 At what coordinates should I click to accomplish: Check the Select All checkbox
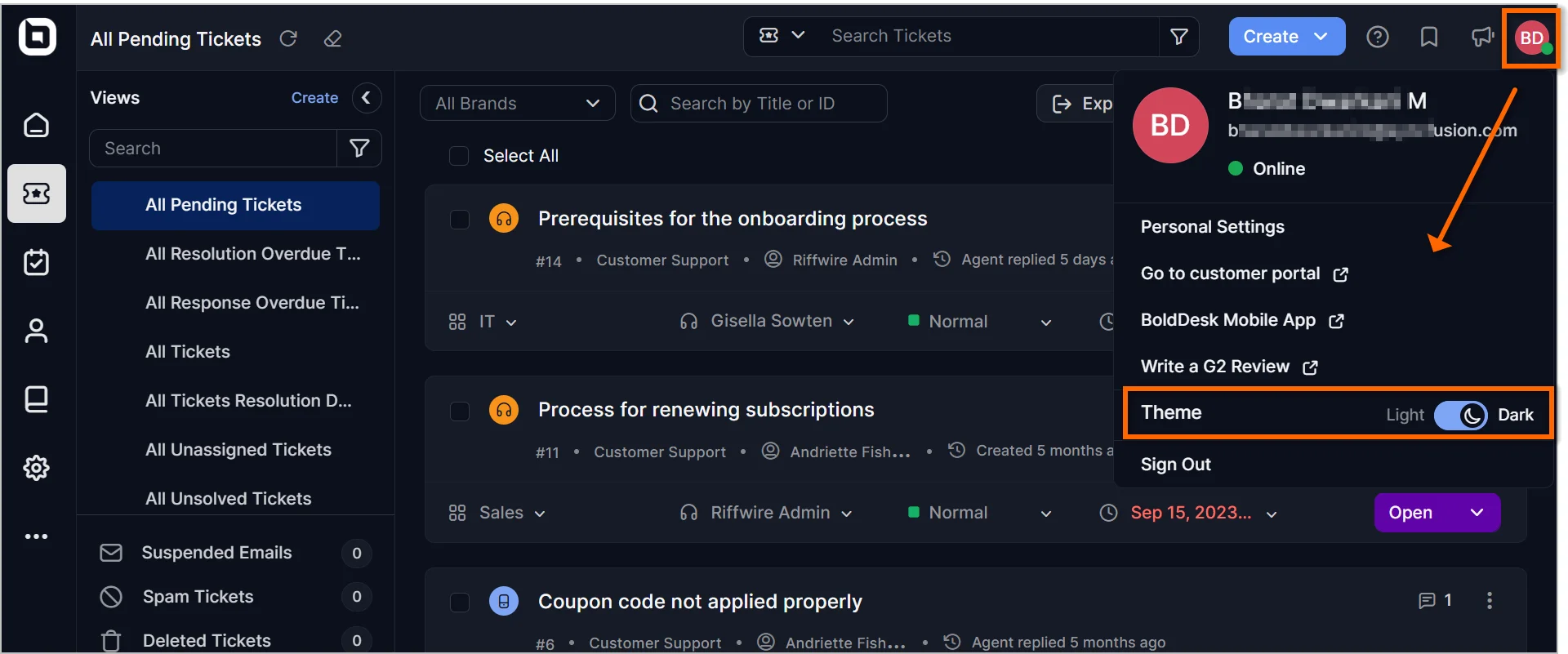pos(459,156)
